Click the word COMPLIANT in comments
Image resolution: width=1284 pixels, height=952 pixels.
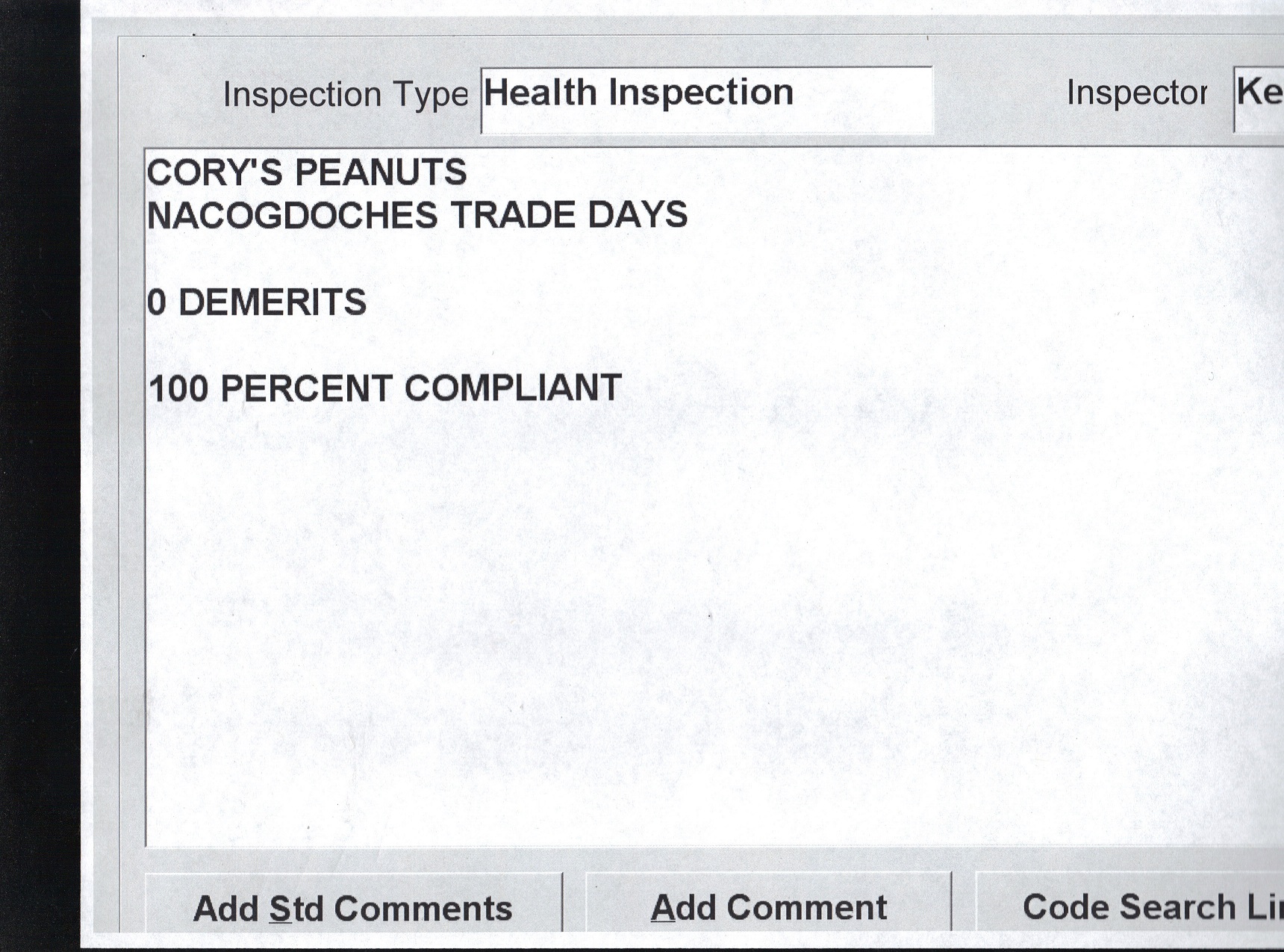pos(513,388)
